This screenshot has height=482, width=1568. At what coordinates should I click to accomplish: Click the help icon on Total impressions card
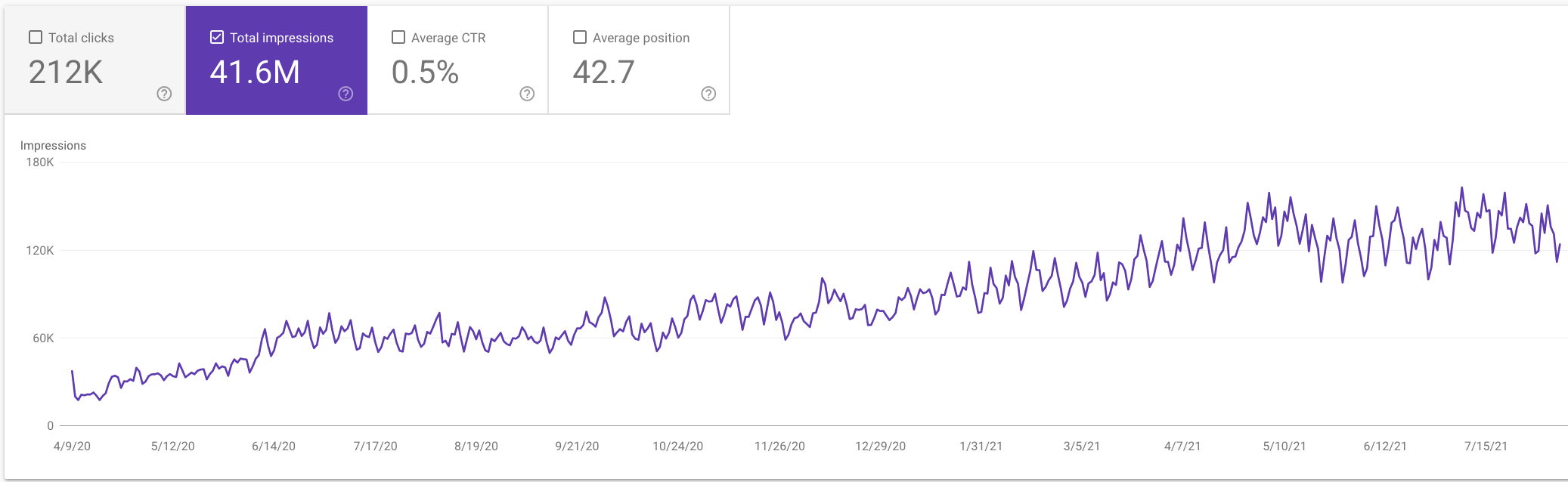pos(346,95)
